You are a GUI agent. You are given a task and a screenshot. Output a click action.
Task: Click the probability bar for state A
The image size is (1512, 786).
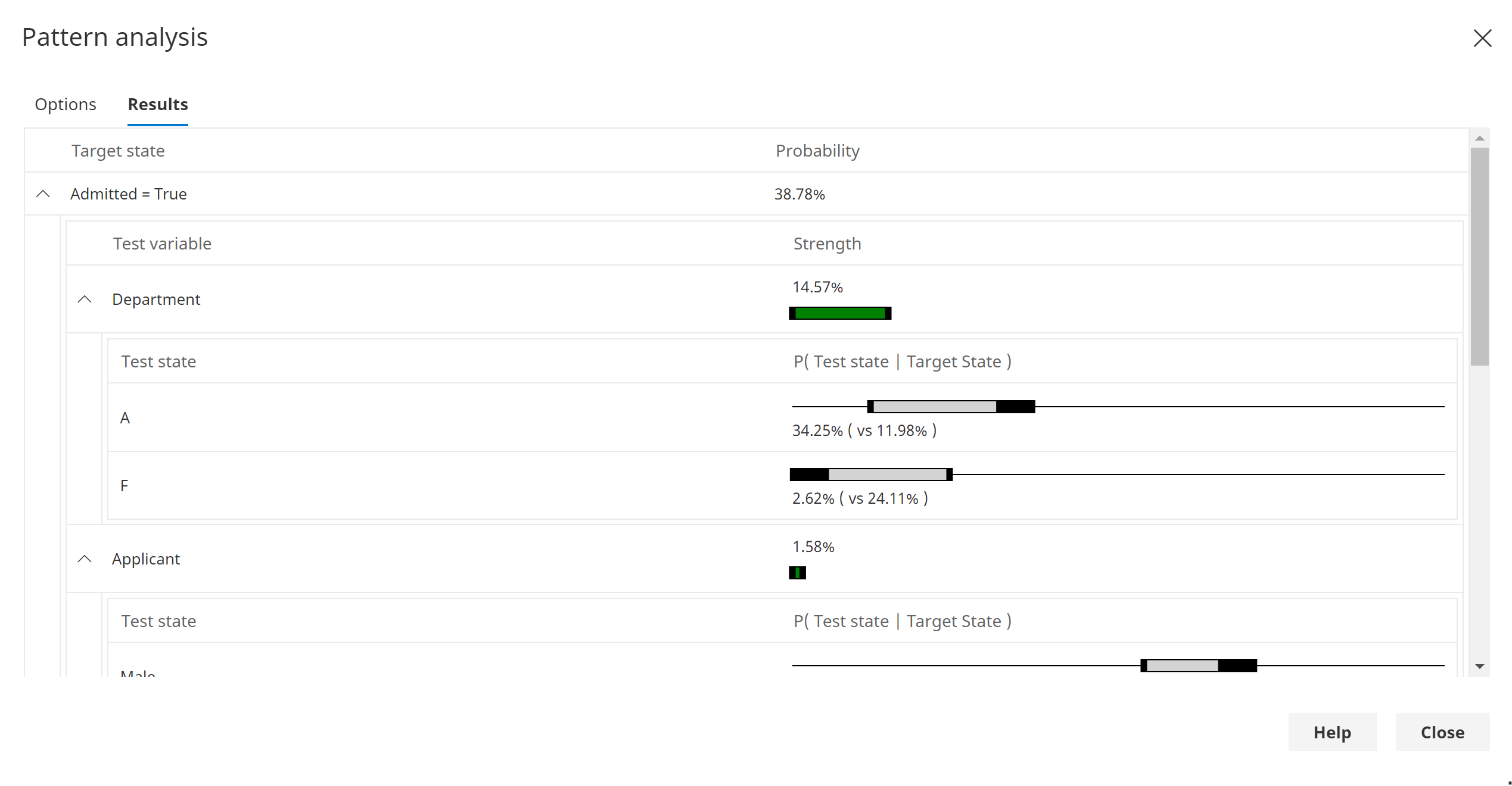pos(951,407)
